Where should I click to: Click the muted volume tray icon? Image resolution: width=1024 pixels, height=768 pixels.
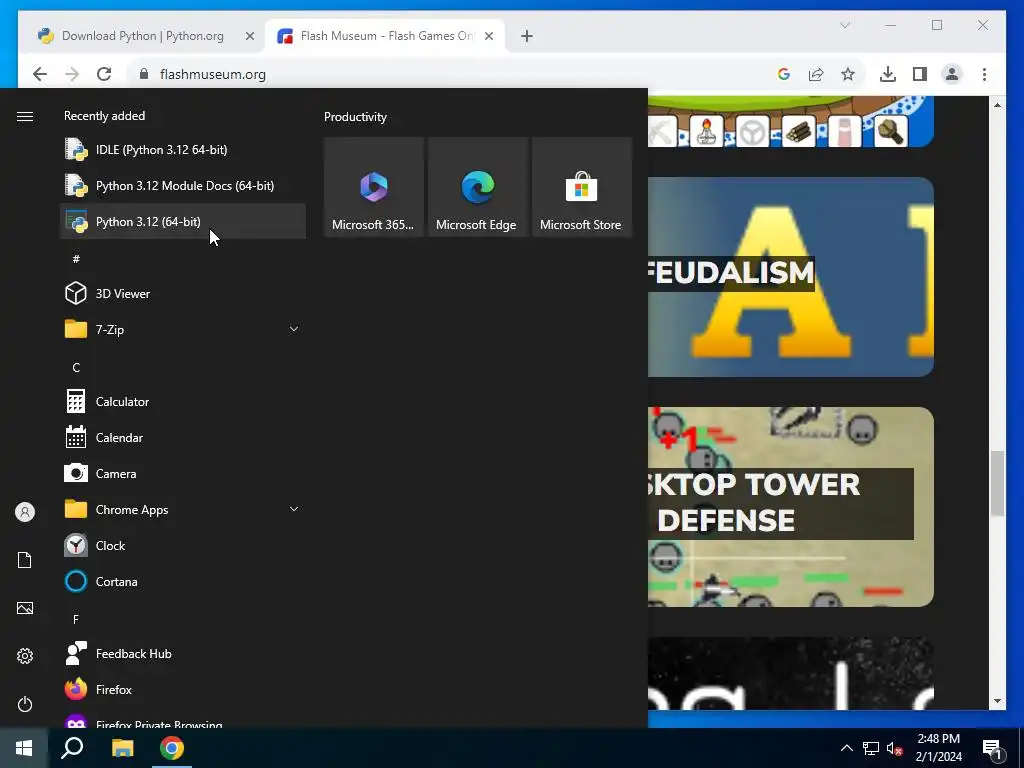895,748
